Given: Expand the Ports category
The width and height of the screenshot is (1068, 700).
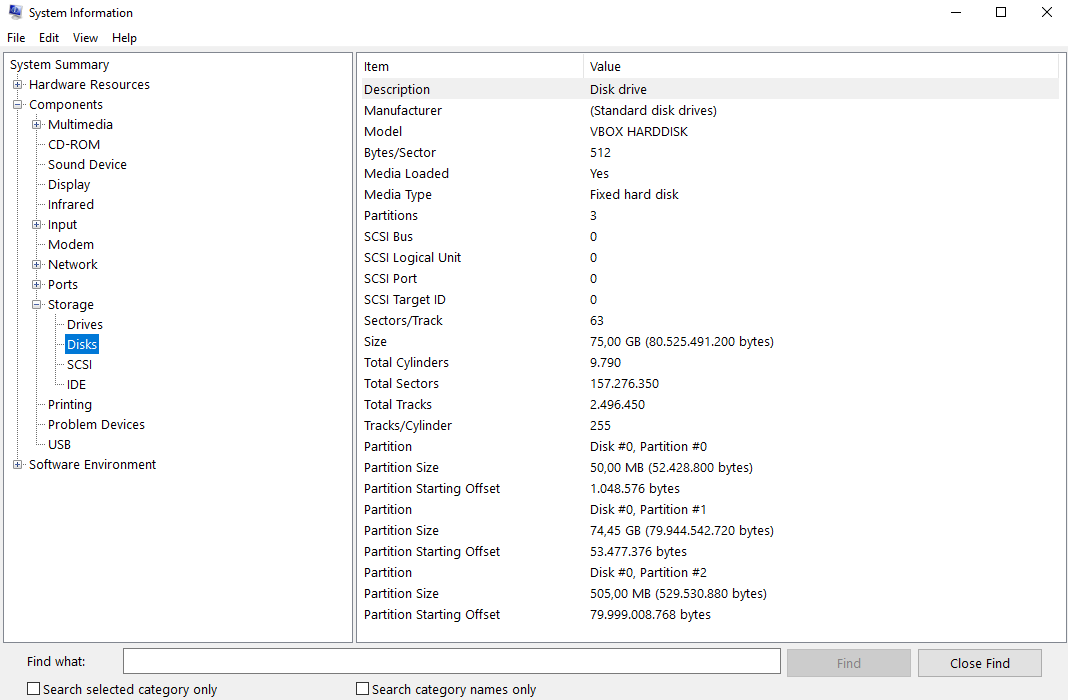Looking at the screenshot, I should click(36, 284).
